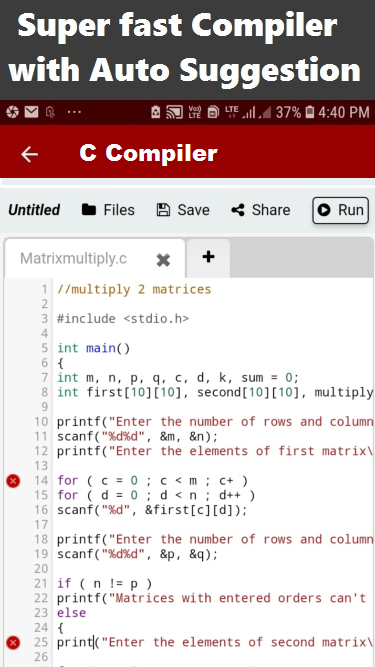Tap the three dots in the status bar

(74, 112)
